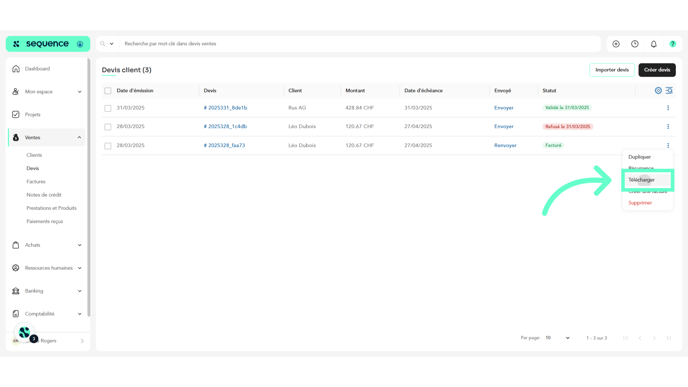688x387 pixels.
Task: Open Devis under Ventes
Action: [x=32, y=168]
